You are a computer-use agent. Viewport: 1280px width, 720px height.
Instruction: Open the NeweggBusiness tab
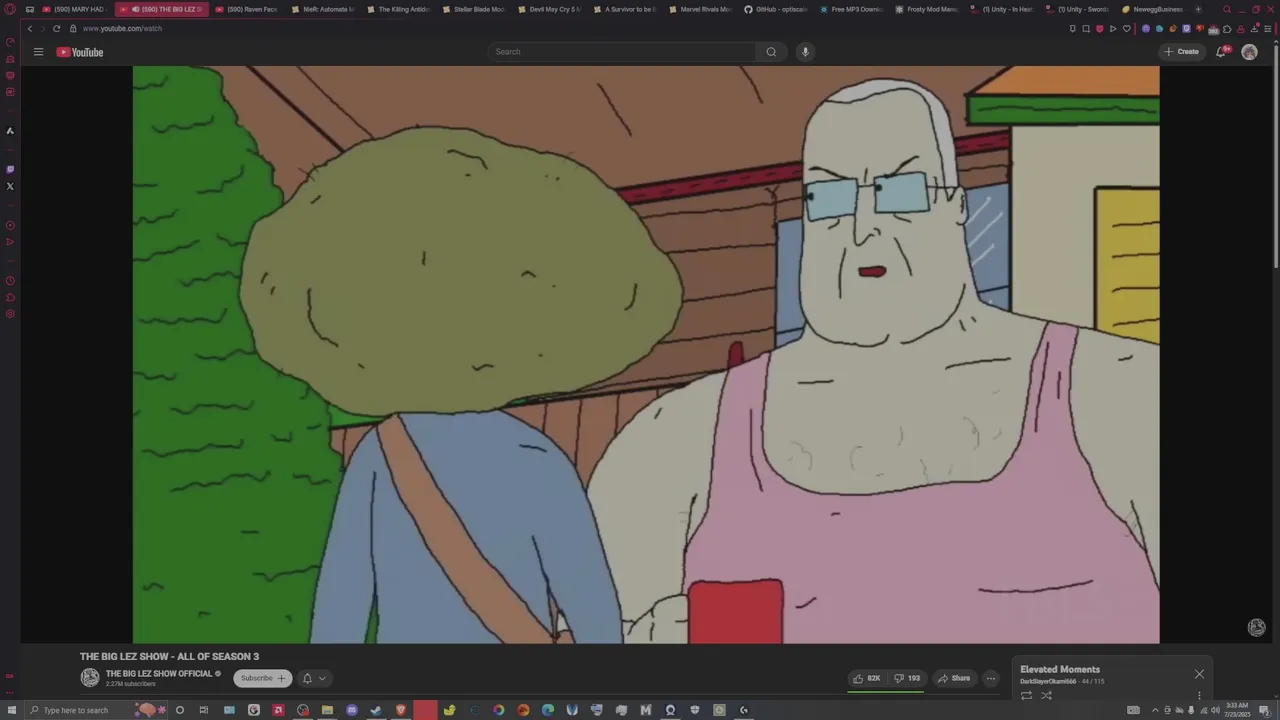point(1152,9)
